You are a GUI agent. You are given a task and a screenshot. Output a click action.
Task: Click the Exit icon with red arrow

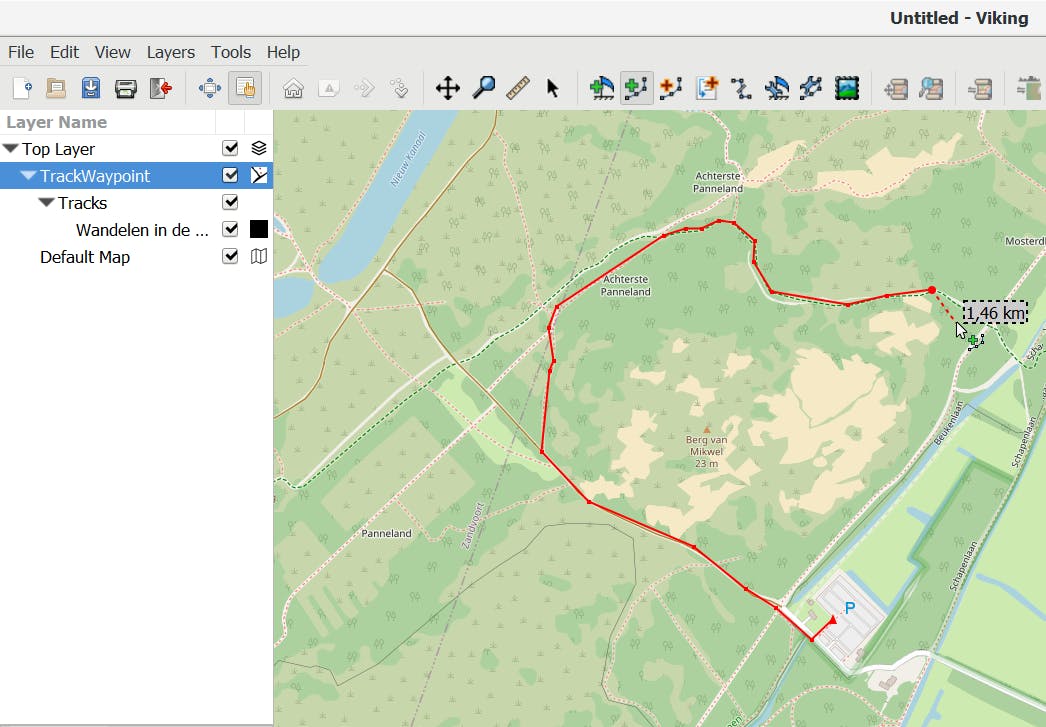(161, 88)
